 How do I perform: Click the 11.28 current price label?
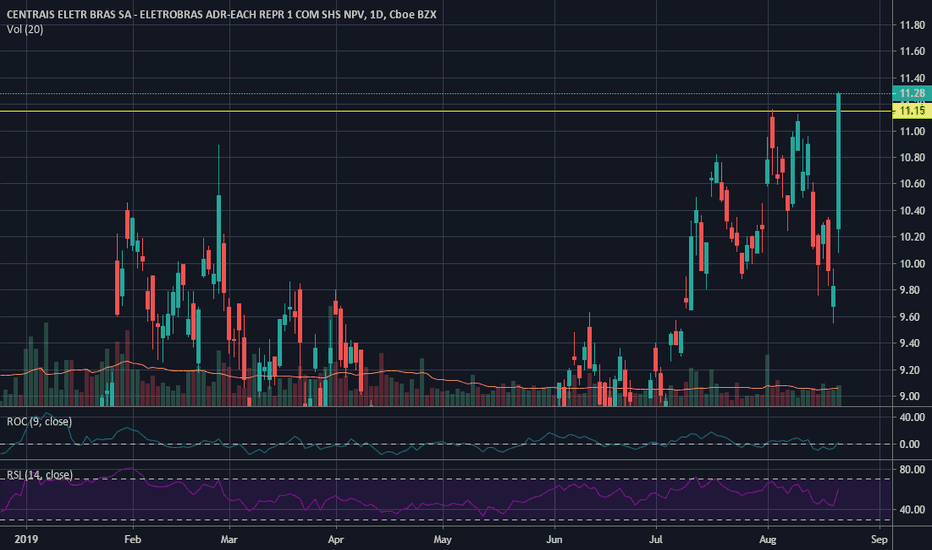tap(912, 93)
